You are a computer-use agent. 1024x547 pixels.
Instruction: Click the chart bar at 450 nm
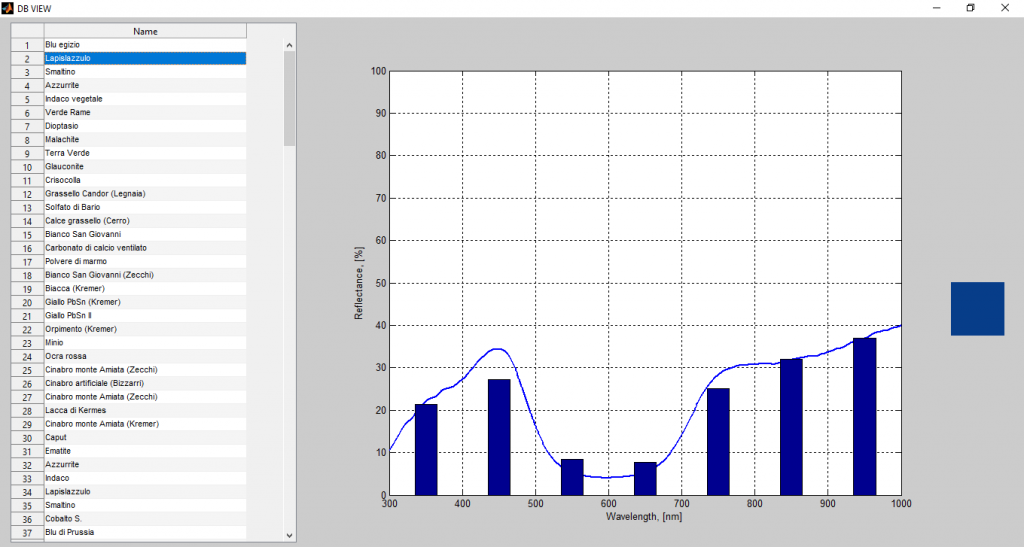499,437
